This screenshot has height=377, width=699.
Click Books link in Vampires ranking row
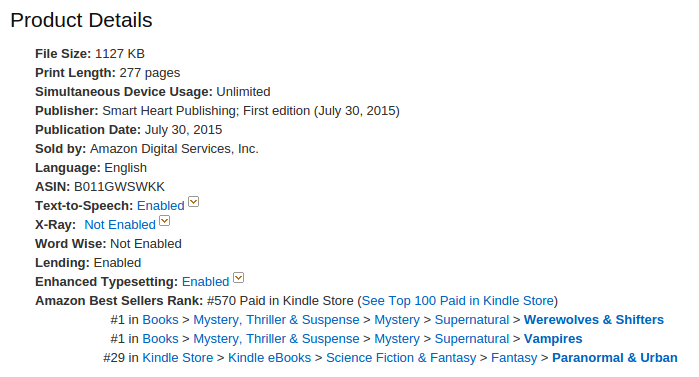[x=160, y=339]
